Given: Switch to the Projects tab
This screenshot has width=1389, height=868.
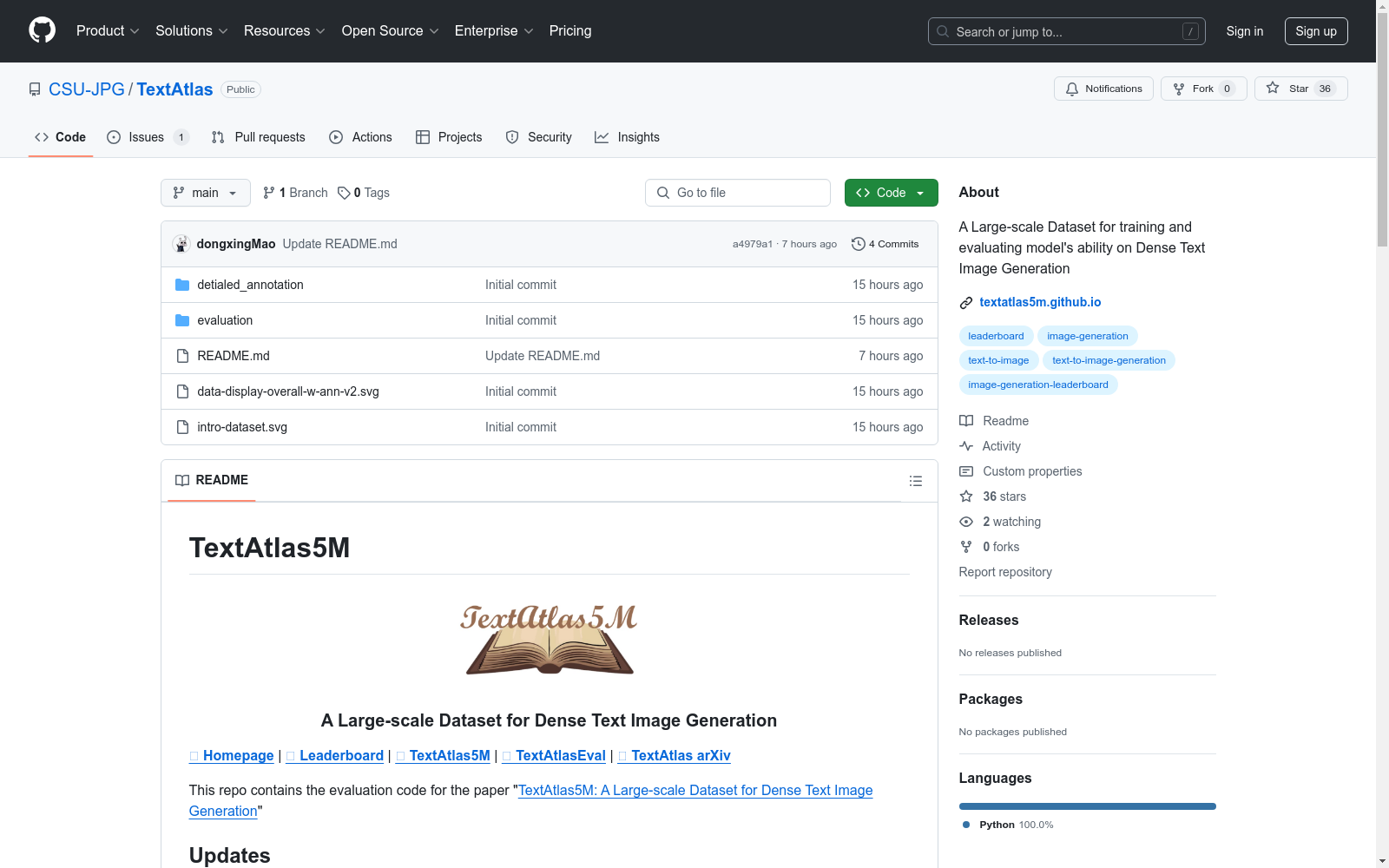Looking at the screenshot, I should pyautogui.click(x=449, y=137).
